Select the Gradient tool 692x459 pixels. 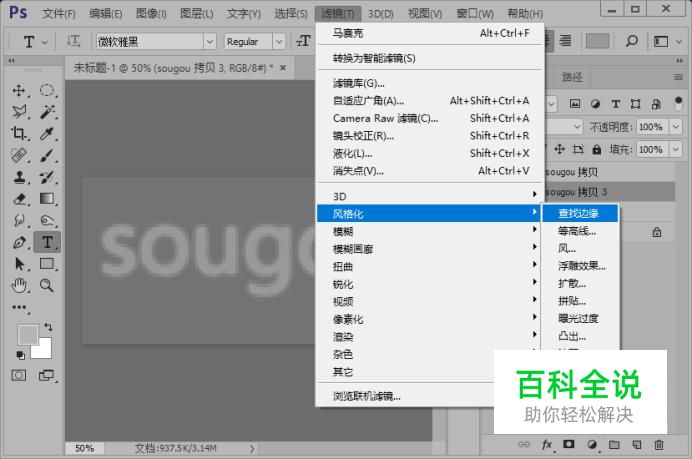pos(47,199)
